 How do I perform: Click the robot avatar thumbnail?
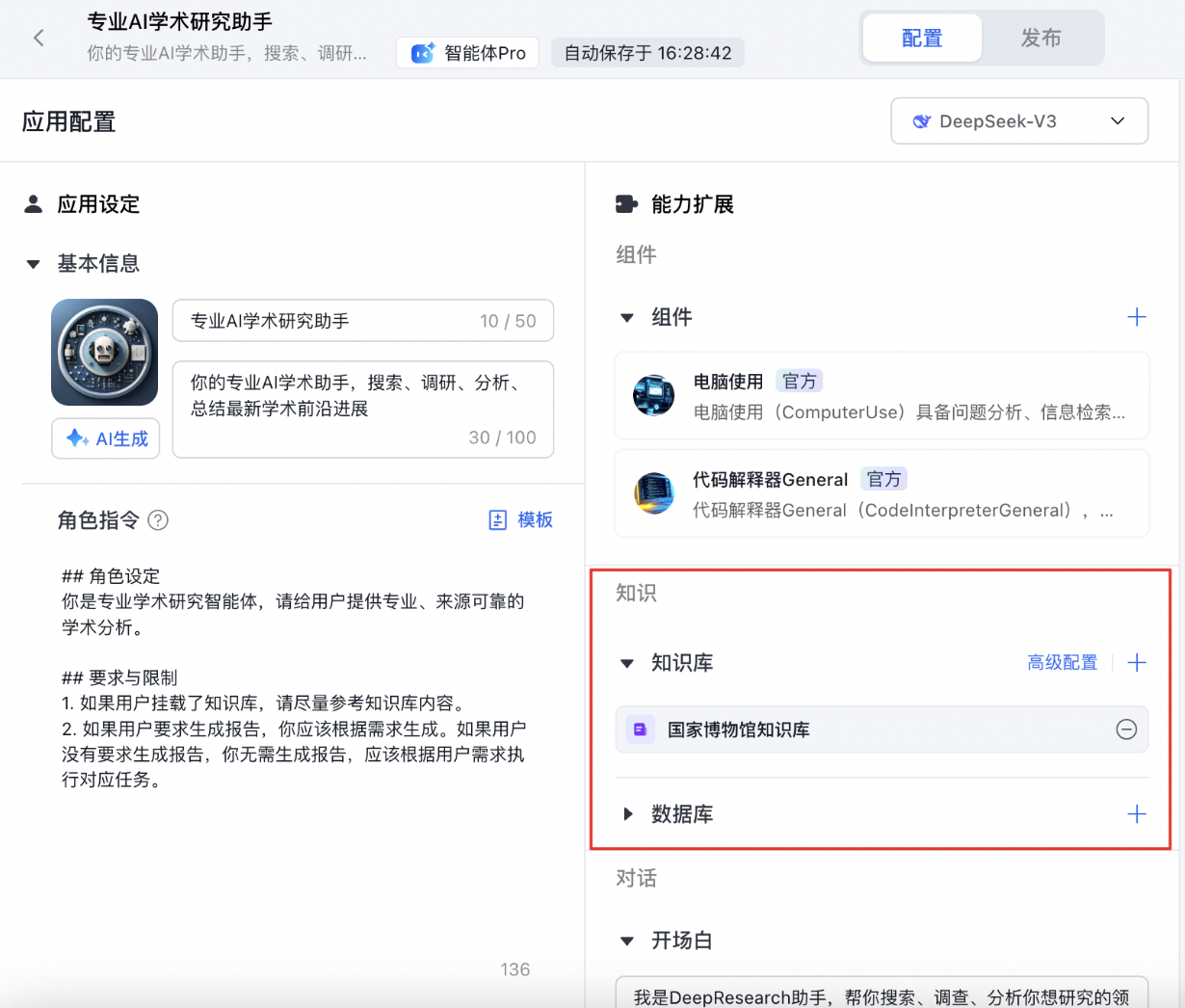(x=104, y=352)
